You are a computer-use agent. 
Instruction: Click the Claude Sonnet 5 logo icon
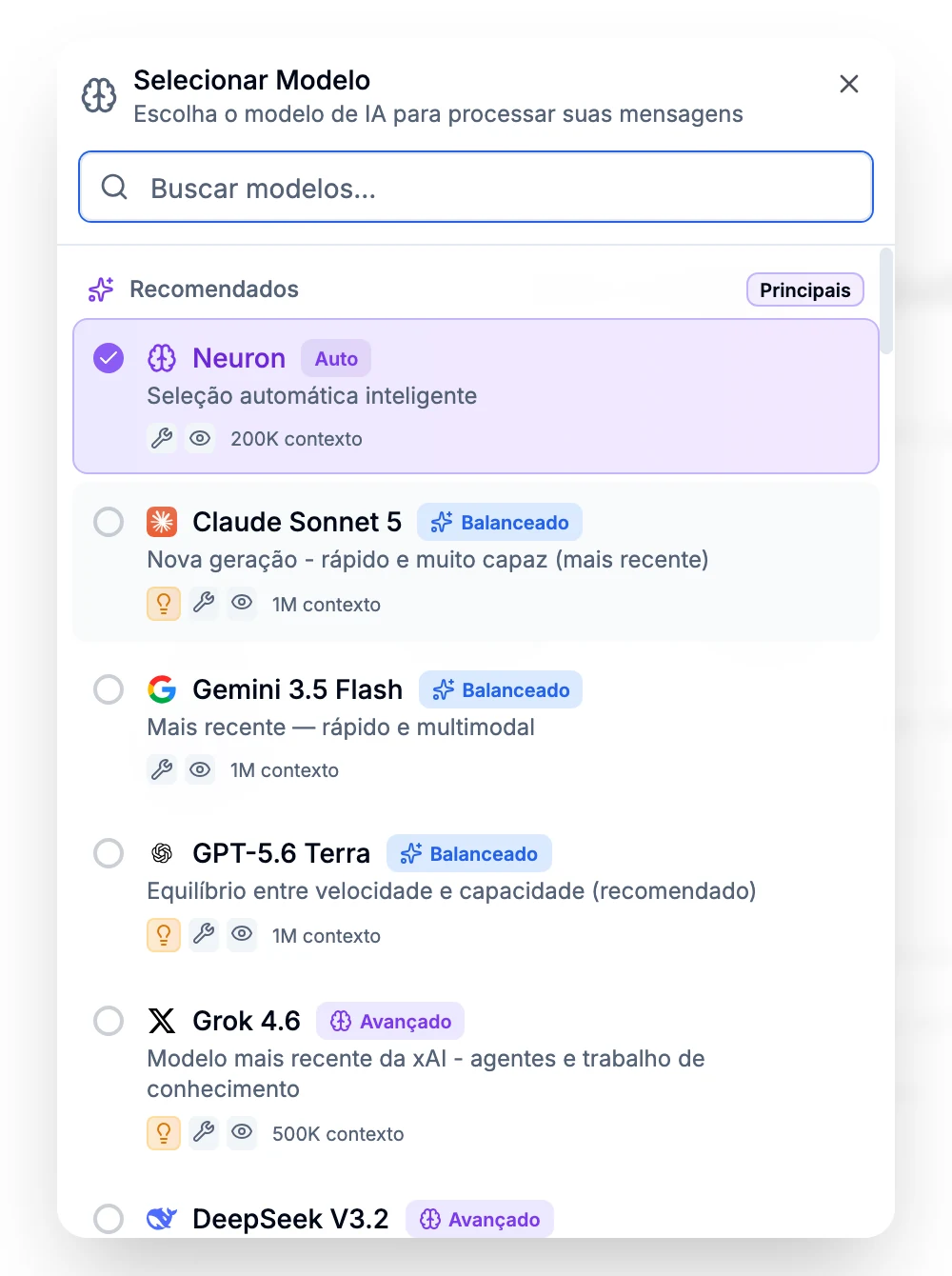coord(162,522)
